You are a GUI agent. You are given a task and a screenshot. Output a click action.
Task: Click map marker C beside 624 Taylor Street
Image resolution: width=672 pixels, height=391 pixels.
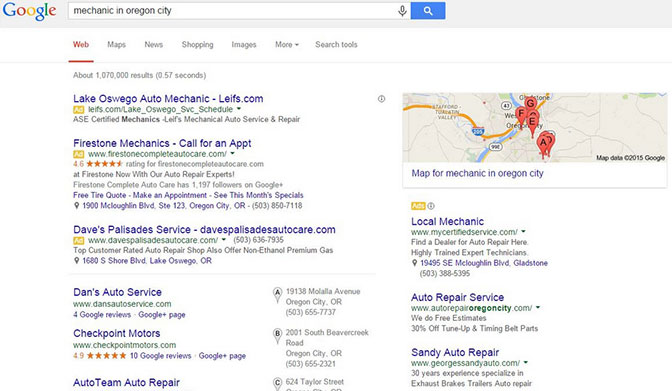pos(277,384)
